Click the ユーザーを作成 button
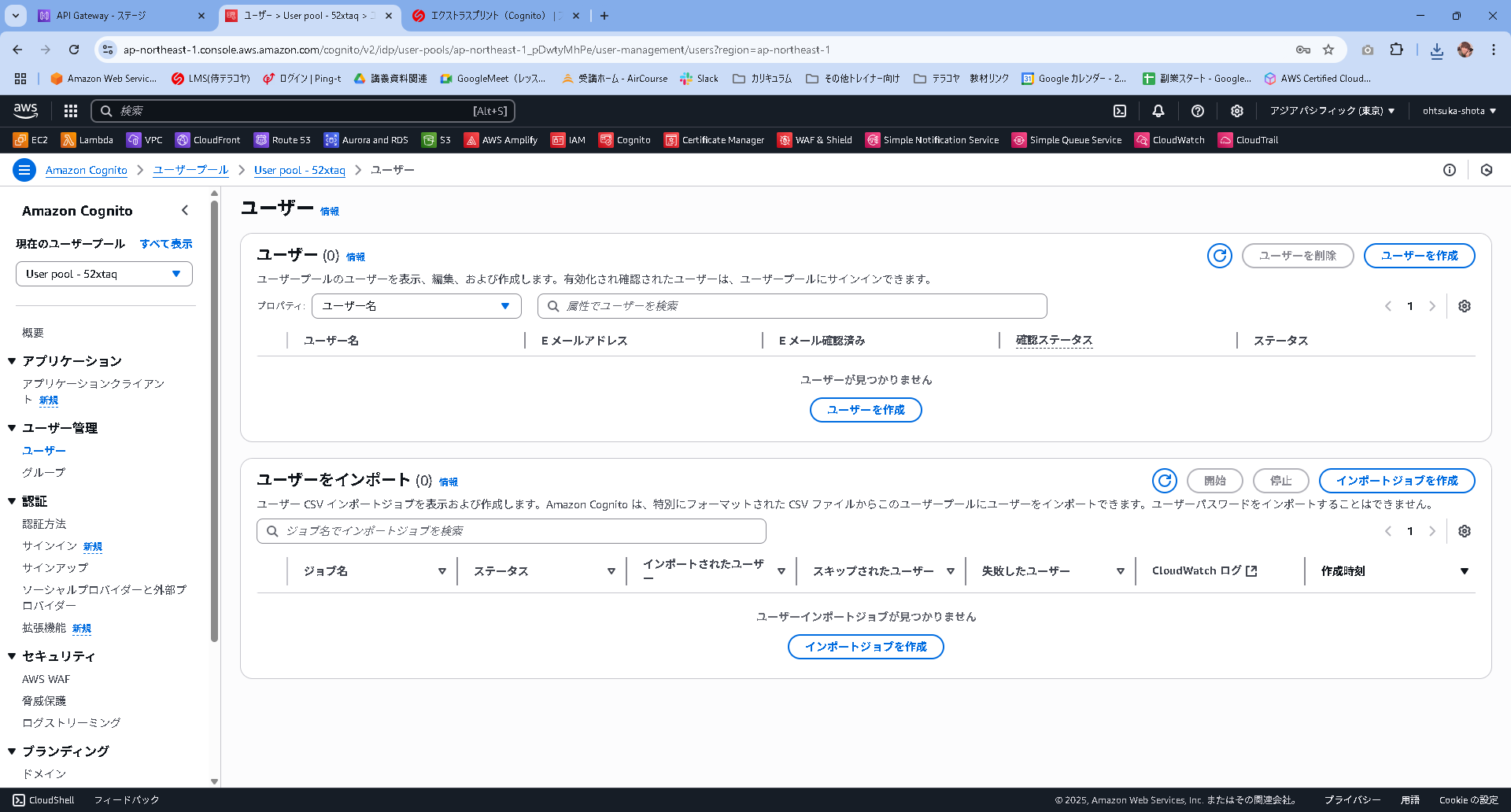 (1419, 256)
